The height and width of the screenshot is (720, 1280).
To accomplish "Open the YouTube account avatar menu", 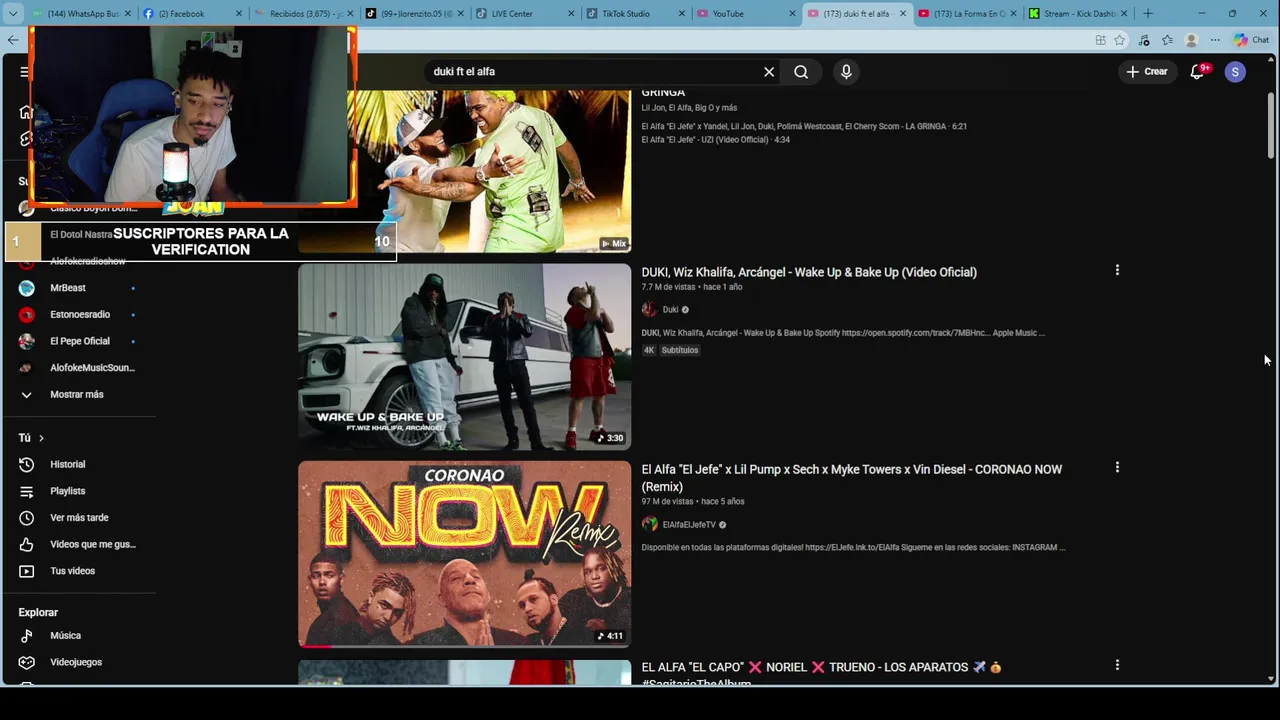I will [x=1235, y=72].
